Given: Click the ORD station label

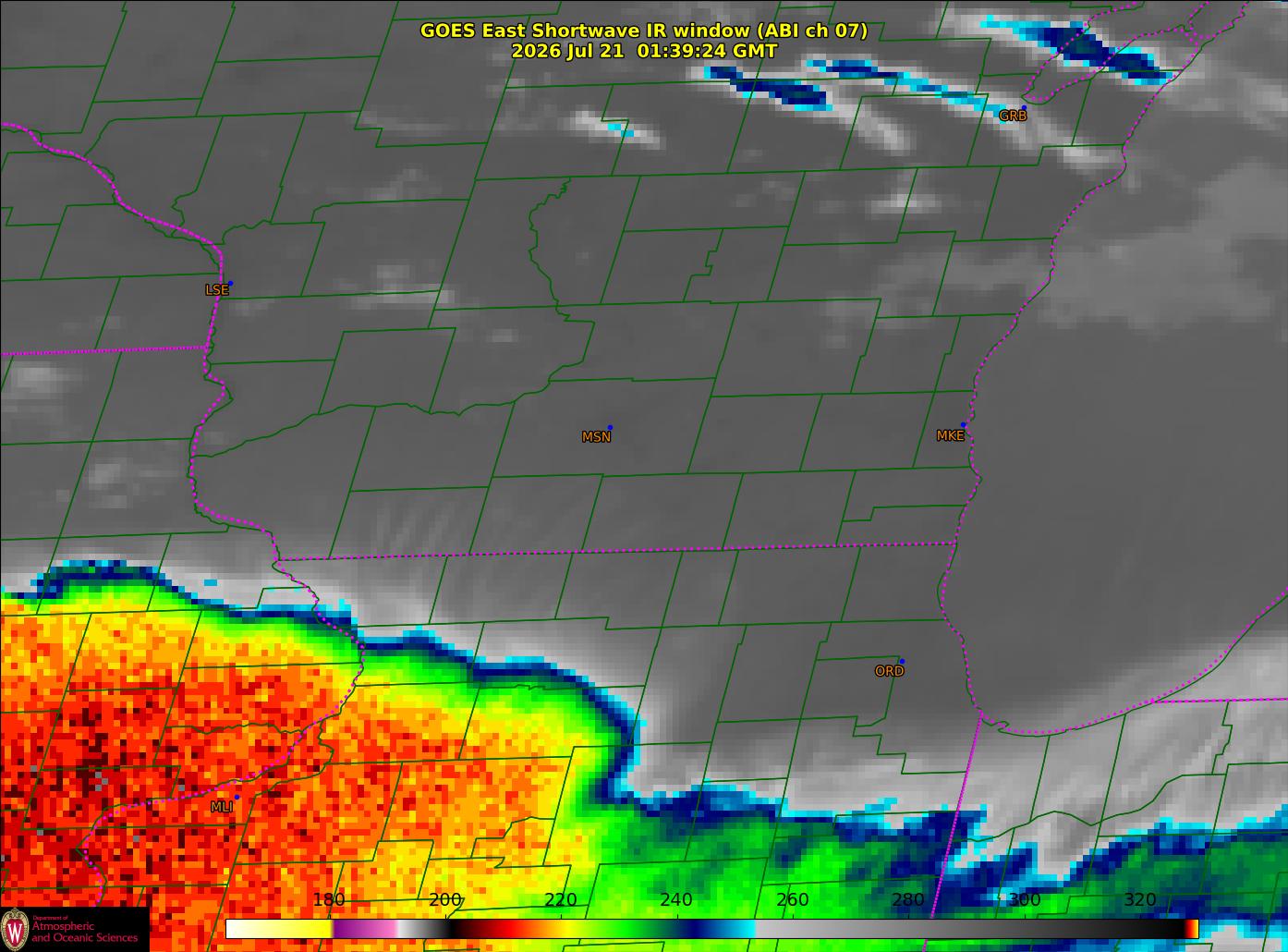Looking at the screenshot, I should tap(889, 672).
